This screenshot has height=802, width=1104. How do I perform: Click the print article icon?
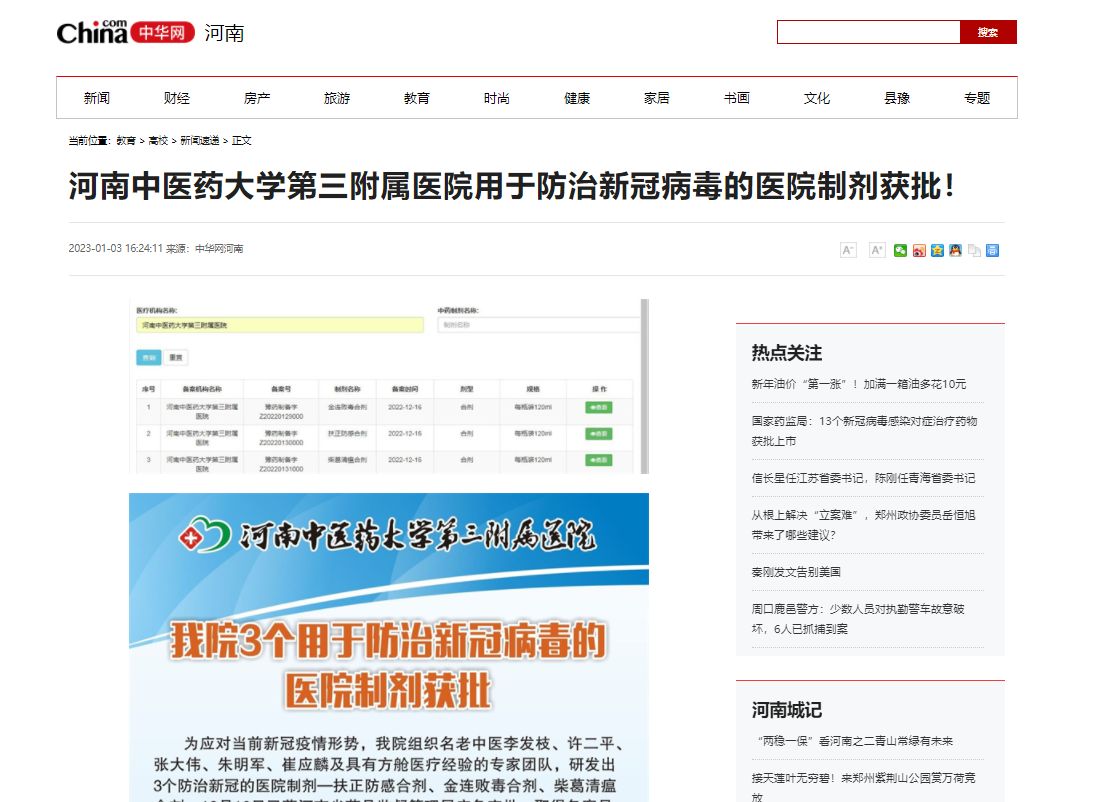pyautogui.click(x=992, y=250)
